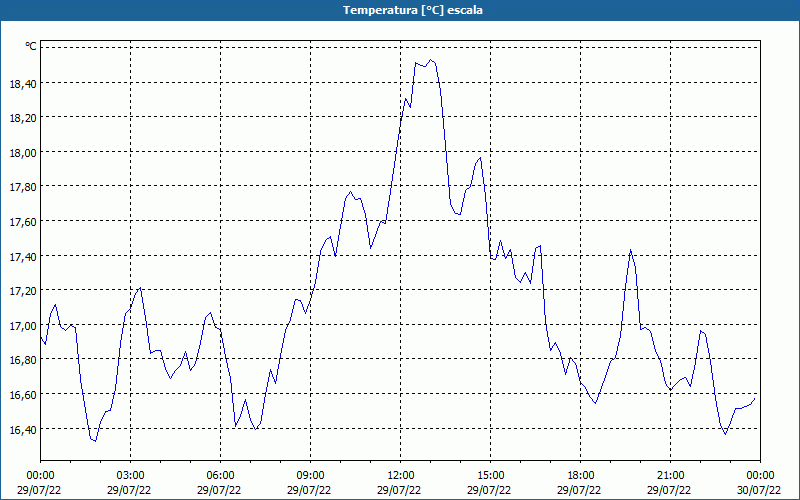This screenshot has height=500, width=800.
Task: Select the 17,40 y-axis value
Action: point(23,256)
